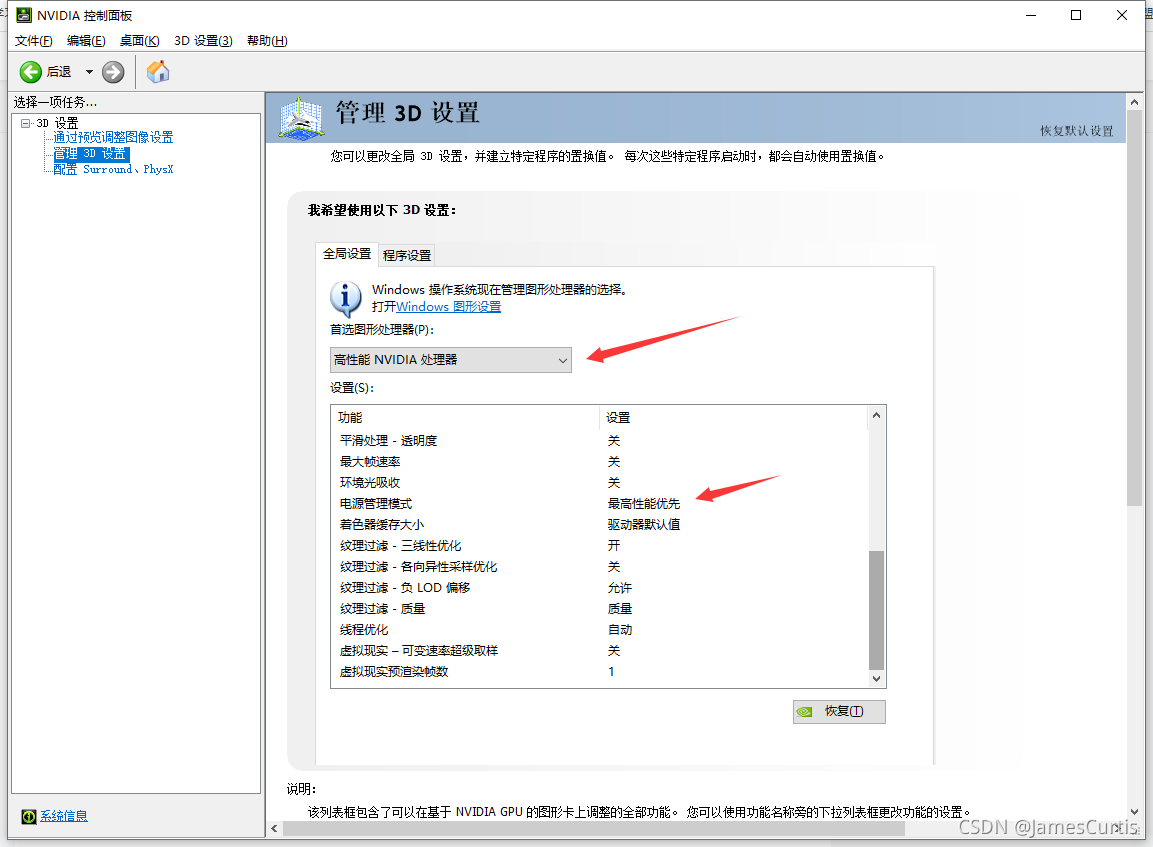Select the 纹理过滤 - 各向异性采样优化 row

599,567
